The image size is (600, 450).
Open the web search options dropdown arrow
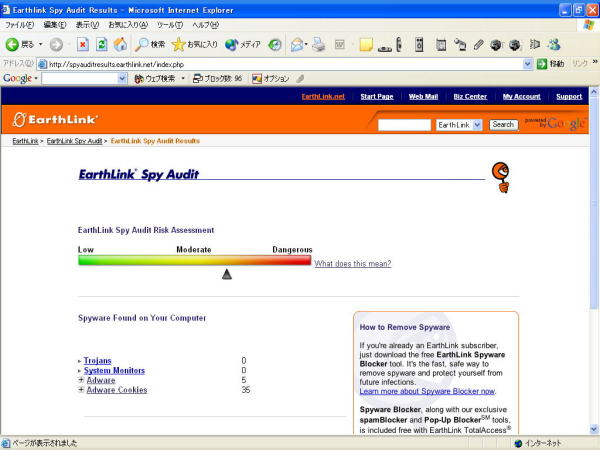[x=183, y=78]
